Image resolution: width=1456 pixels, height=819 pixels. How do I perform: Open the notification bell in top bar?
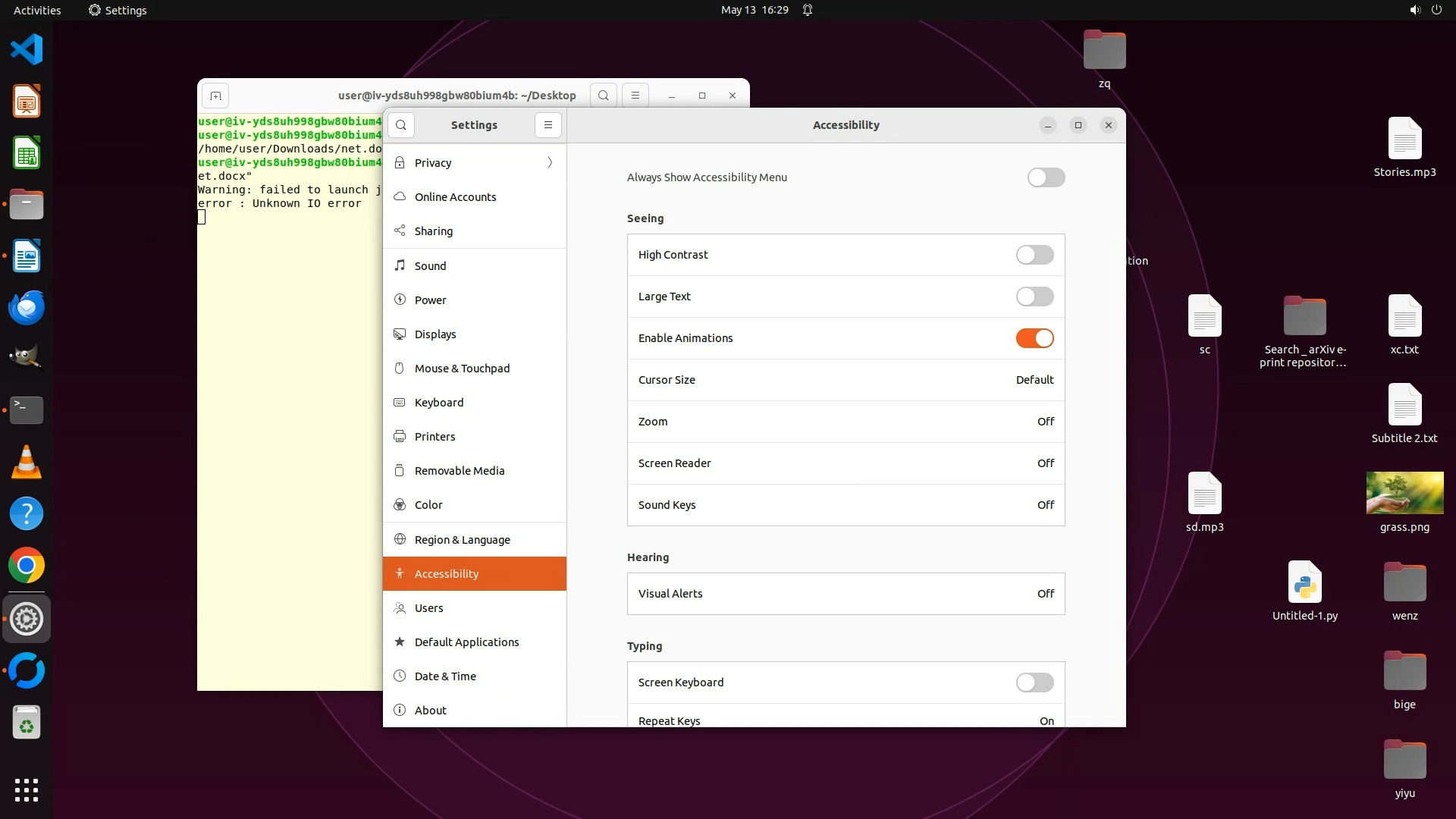[x=808, y=10]
